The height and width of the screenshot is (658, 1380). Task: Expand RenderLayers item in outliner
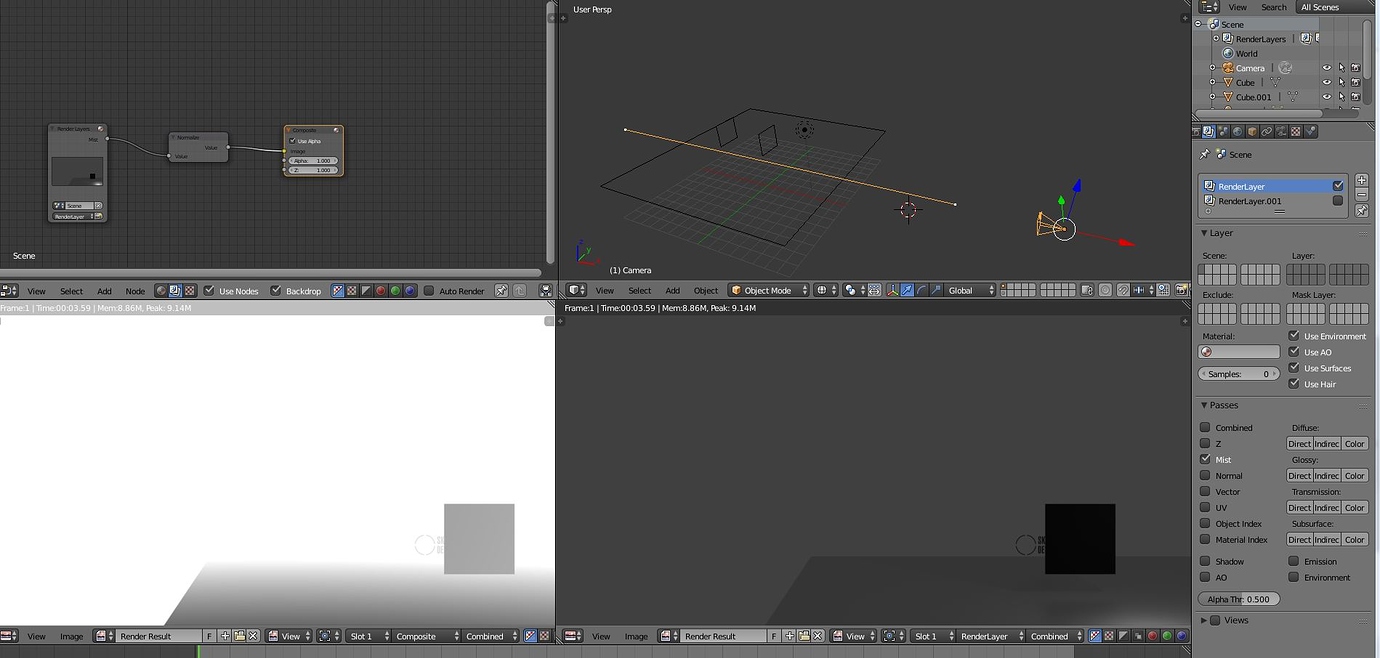[1216, 39]
